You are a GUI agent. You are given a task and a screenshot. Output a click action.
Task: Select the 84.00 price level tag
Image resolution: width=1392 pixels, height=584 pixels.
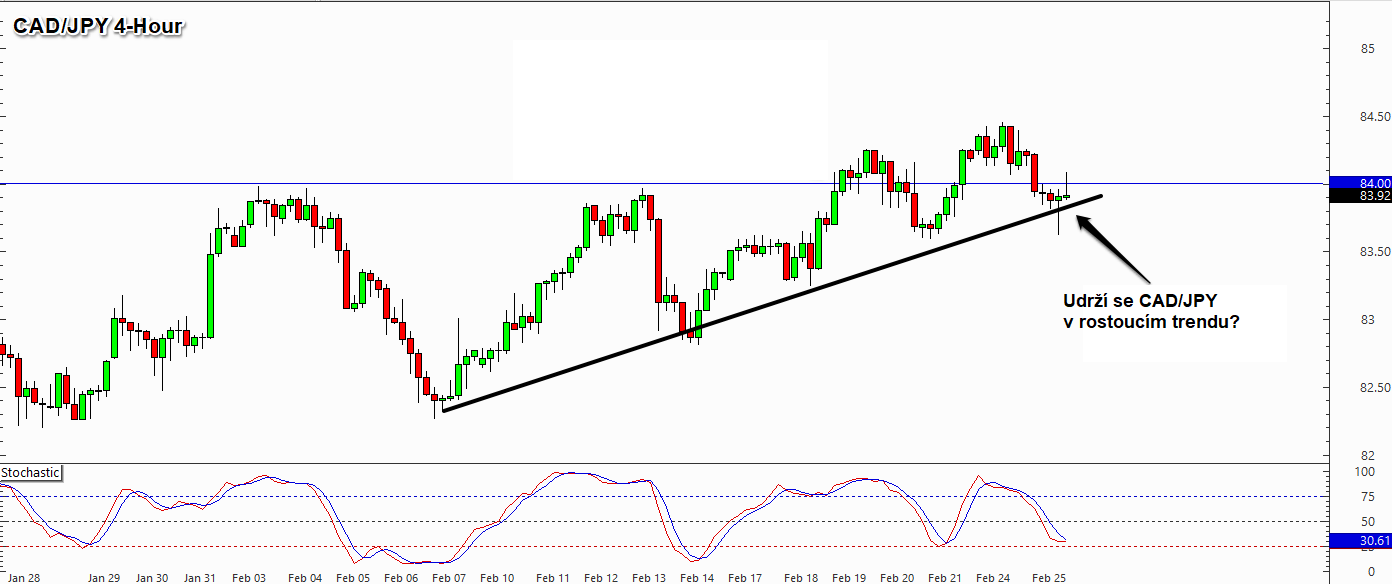coord(1361,183)
